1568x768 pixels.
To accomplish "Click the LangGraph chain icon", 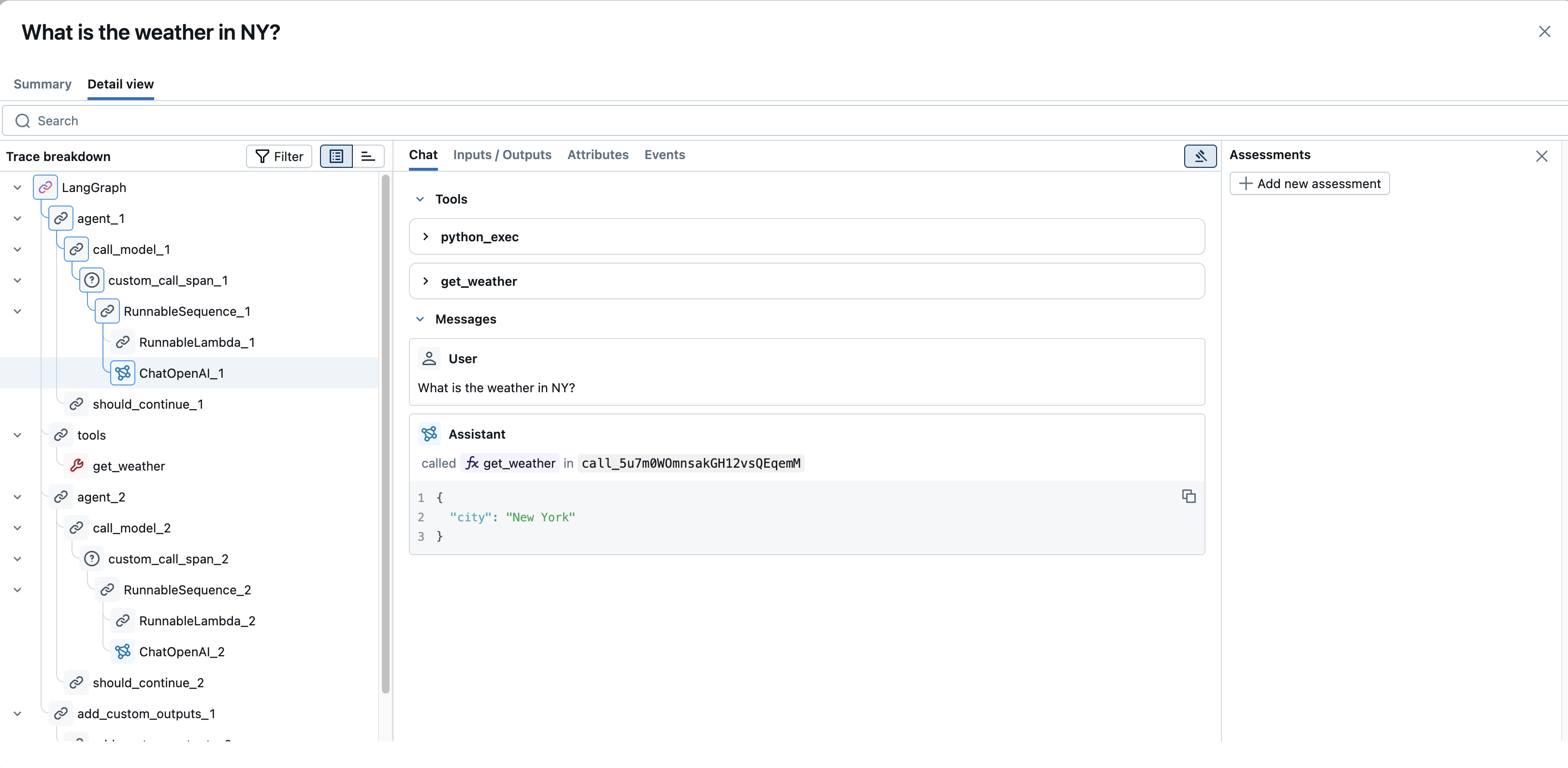I will [x=45, y=187].
